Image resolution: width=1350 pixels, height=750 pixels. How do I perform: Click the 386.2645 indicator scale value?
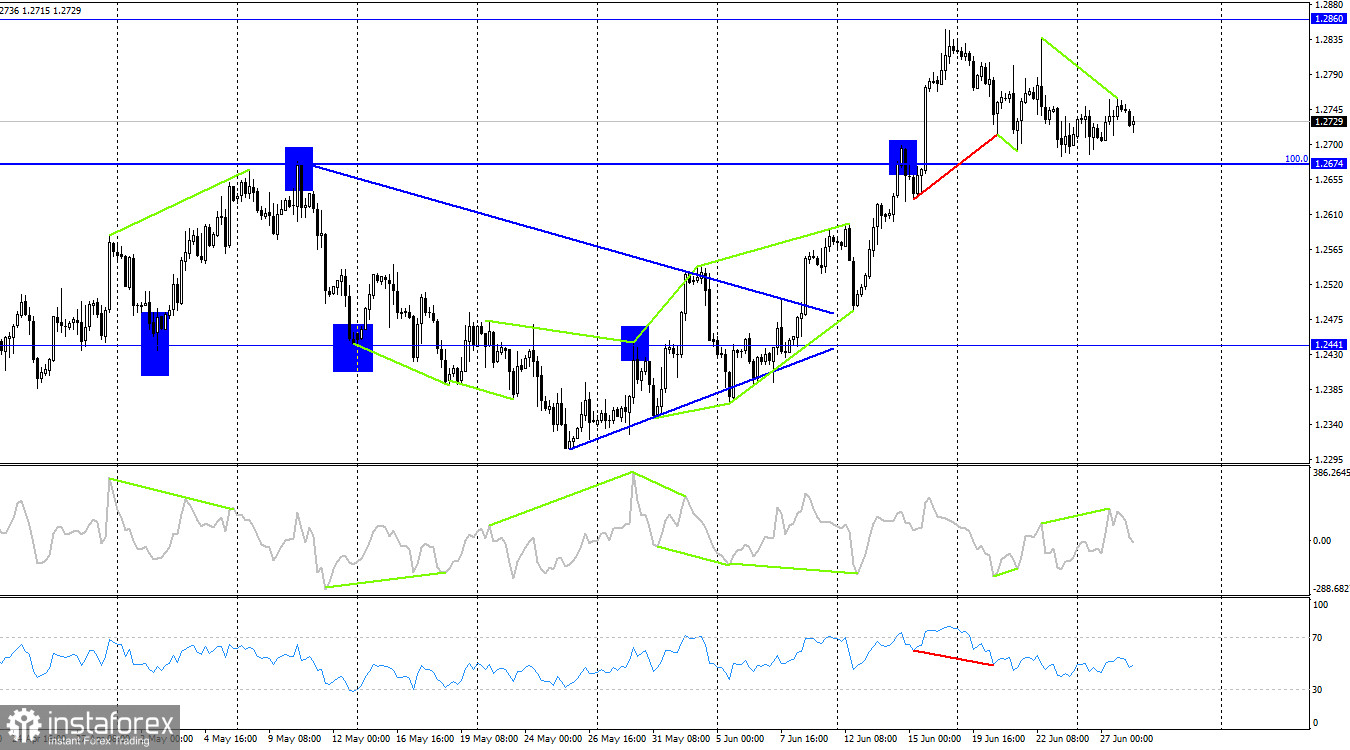(x=1329, y=473)
